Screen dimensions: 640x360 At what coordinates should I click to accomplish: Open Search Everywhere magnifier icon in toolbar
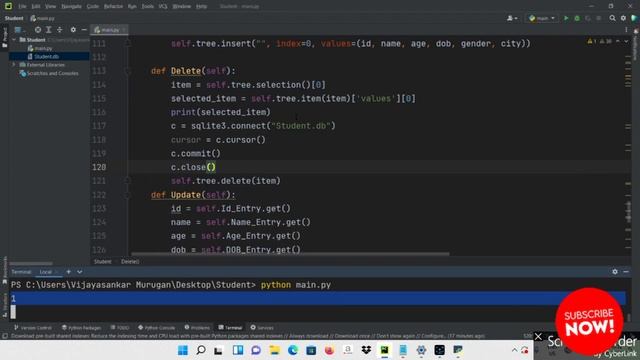(x=612, y=18)
